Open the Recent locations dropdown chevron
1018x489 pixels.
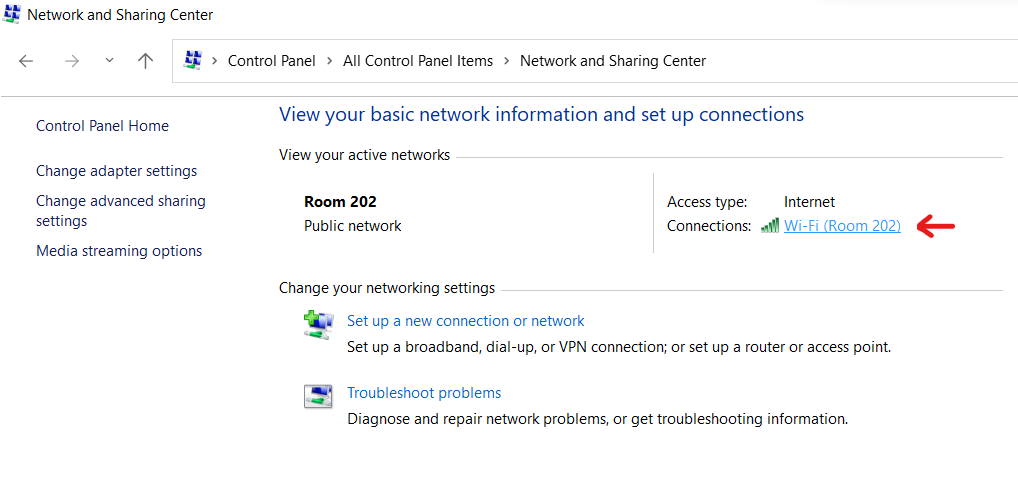[109, 61]
